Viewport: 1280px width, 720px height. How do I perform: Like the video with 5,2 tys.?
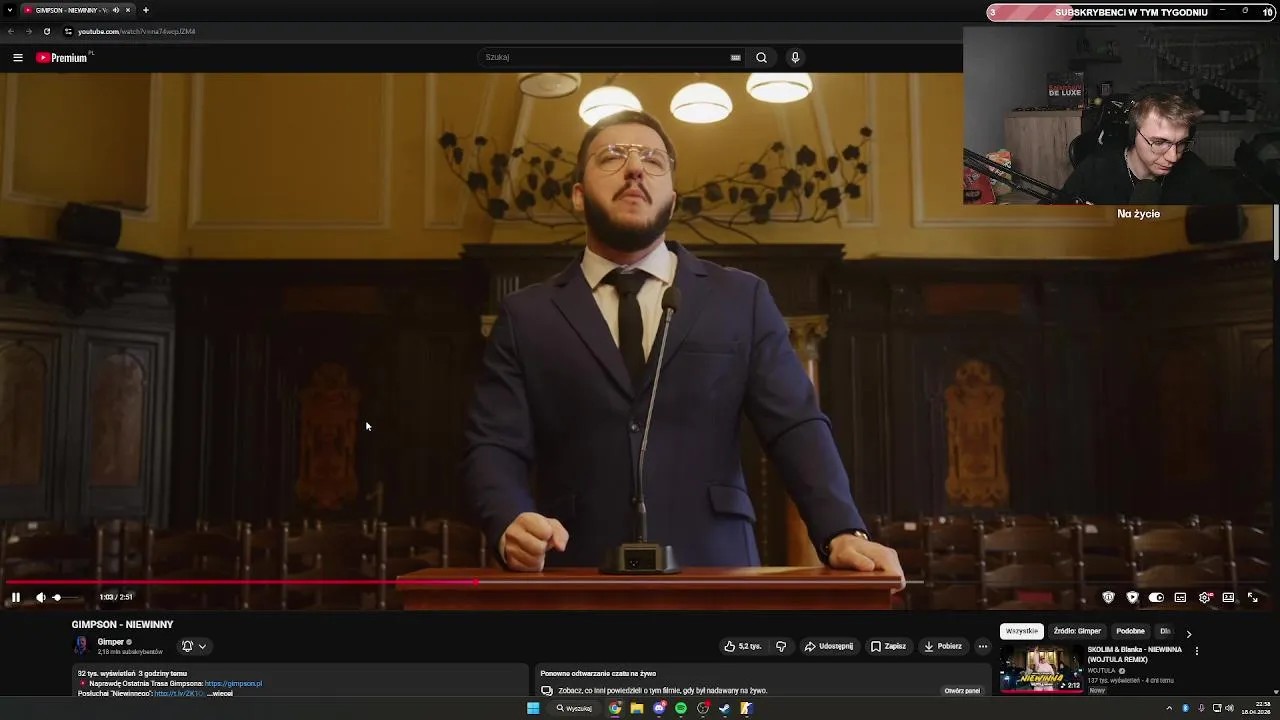pos(742,646)
